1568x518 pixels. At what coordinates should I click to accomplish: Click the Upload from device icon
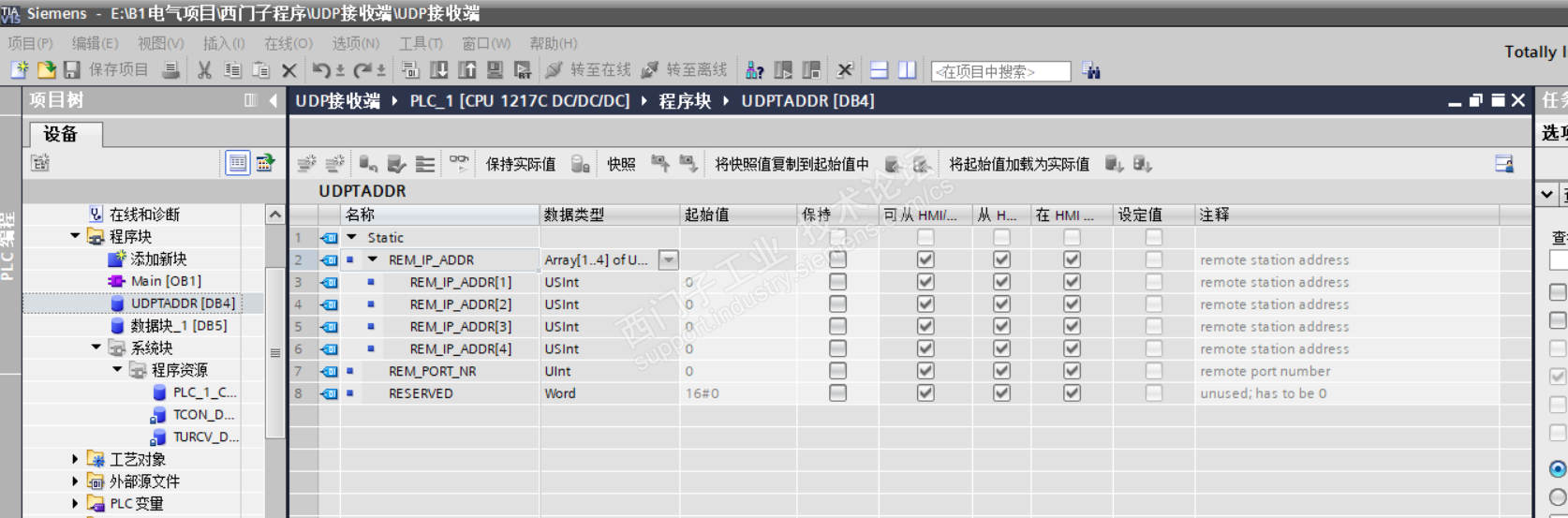pyautogui.click(x=466, y=70)
